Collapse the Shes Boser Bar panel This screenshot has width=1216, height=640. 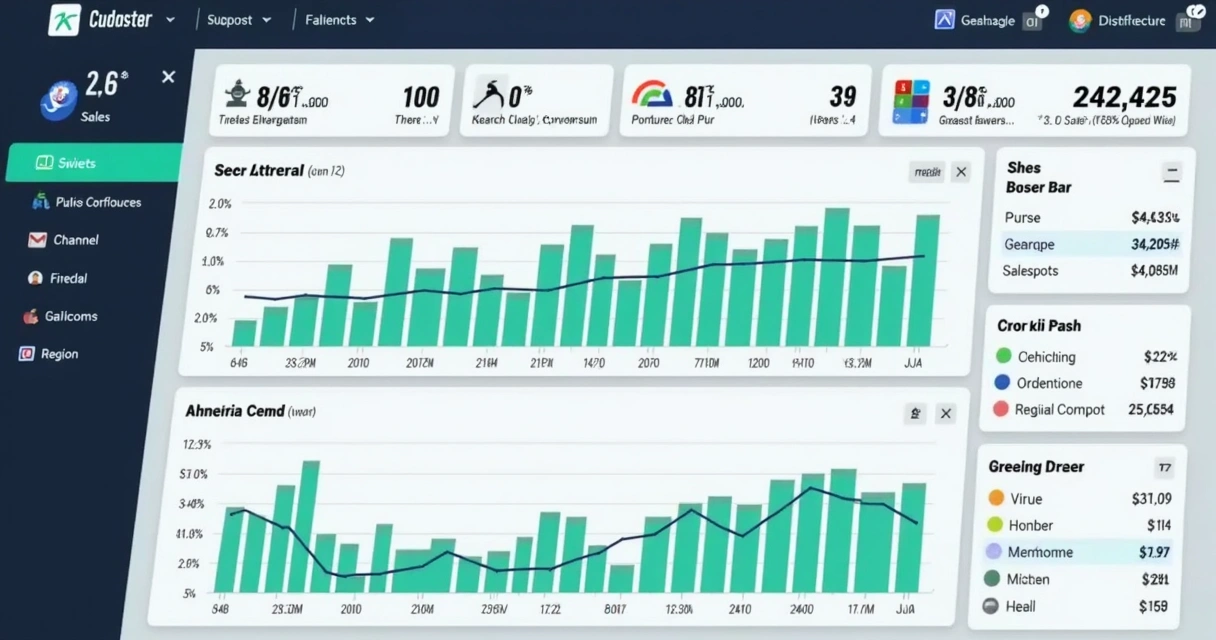1171,173
